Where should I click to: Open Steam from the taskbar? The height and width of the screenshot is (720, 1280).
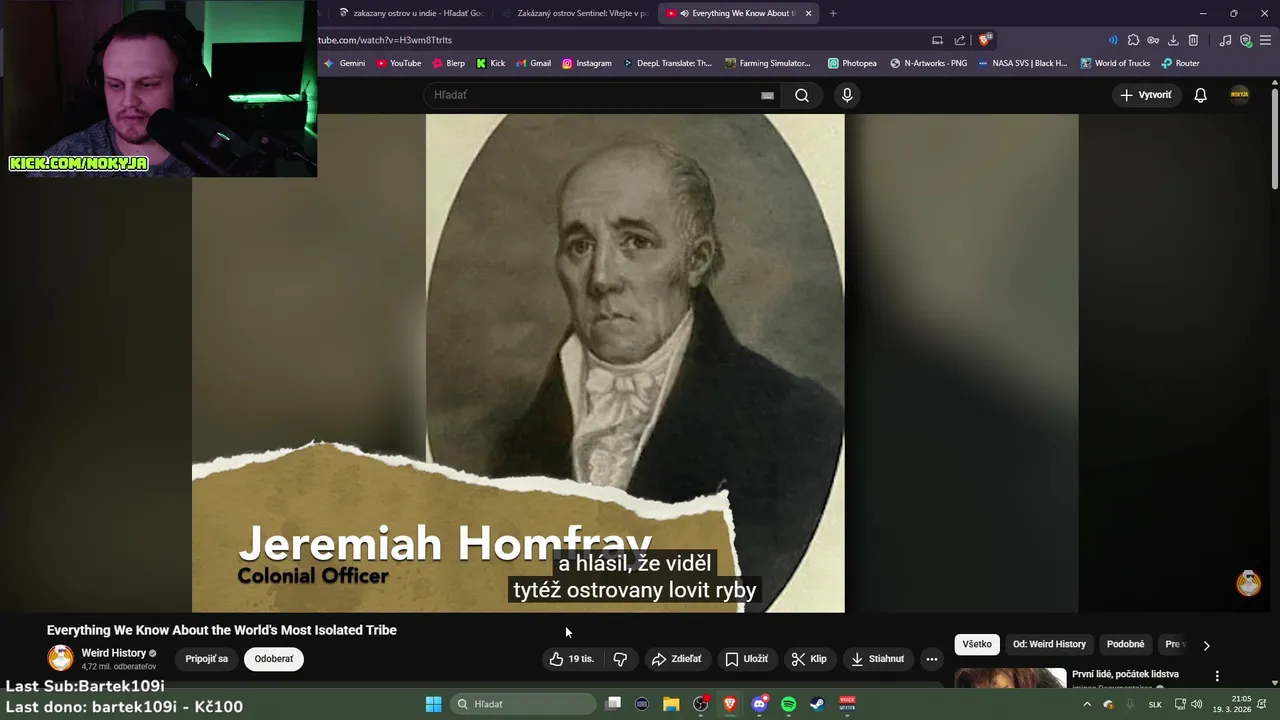tap(817, 704)
